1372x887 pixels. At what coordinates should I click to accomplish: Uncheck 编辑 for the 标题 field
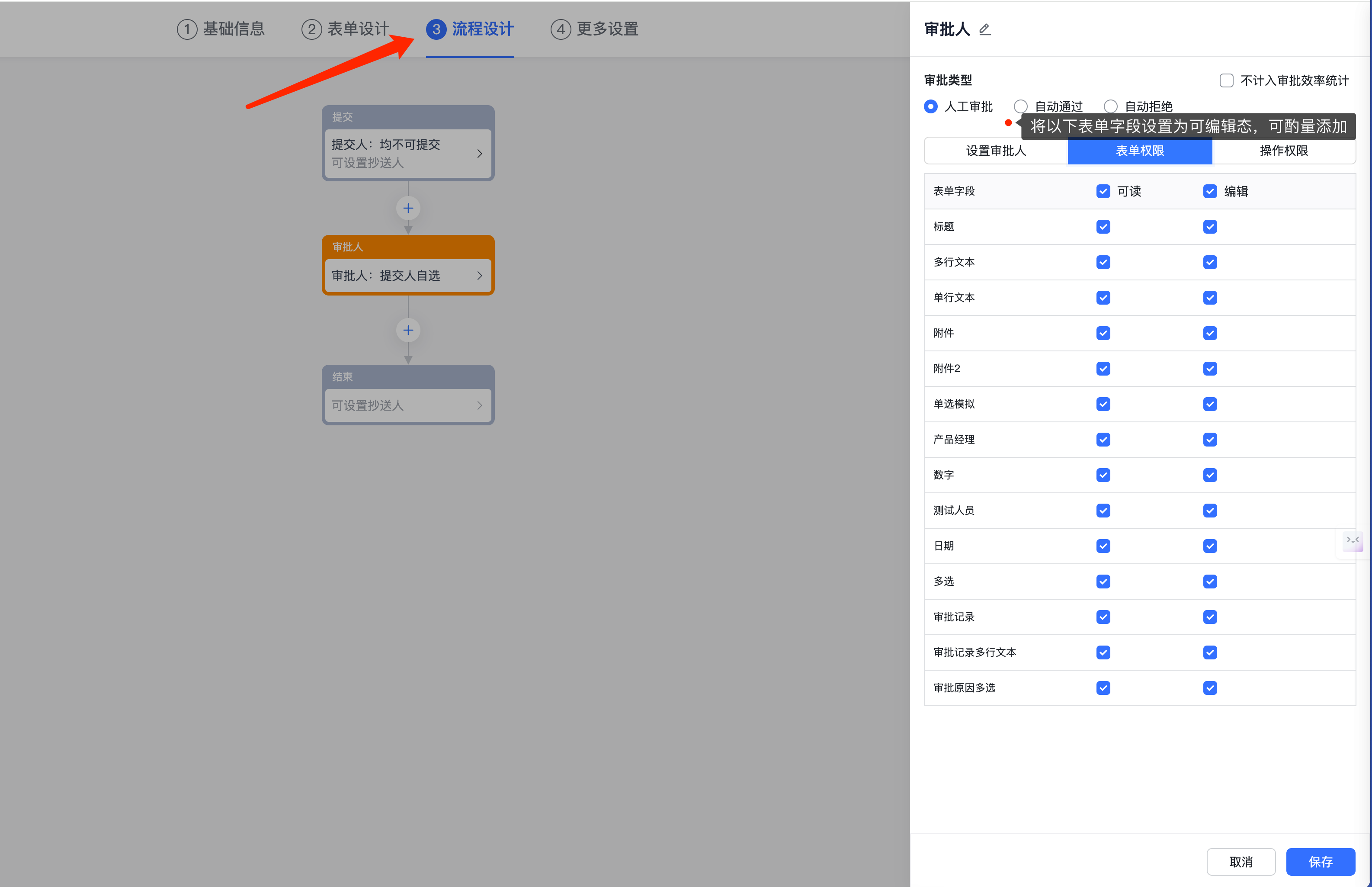point(1210,227)
